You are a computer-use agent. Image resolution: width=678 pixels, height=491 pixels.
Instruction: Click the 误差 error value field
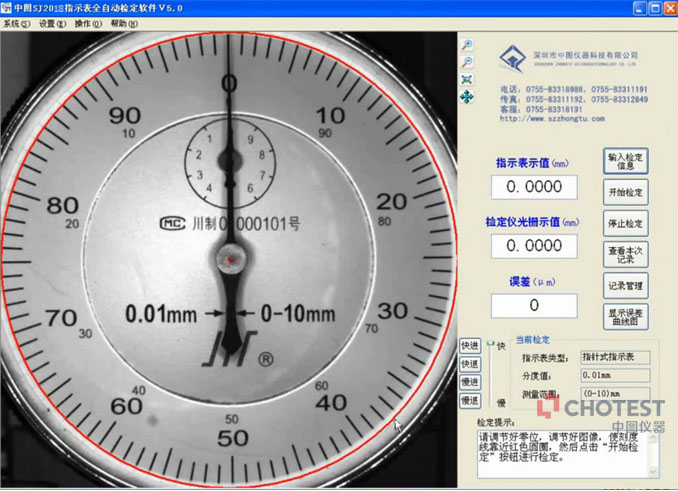click(533, 305)
